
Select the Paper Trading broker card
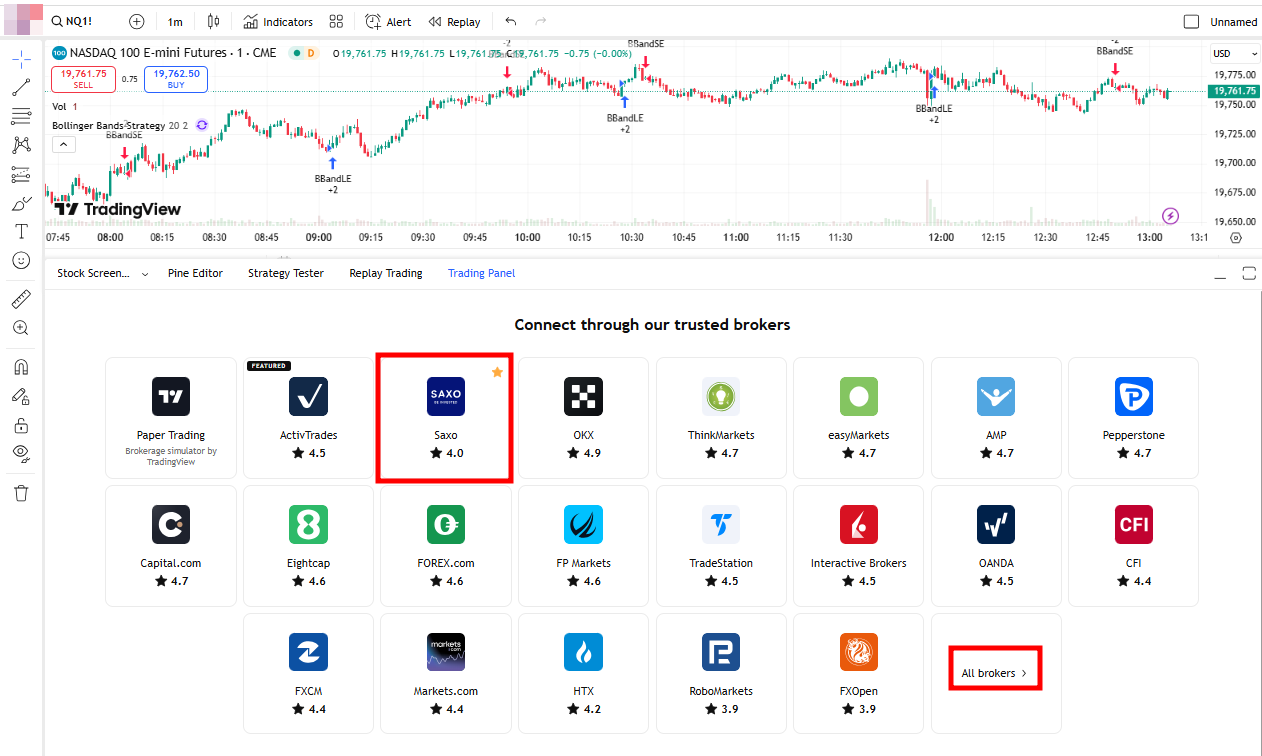click(x=171, y=418)
